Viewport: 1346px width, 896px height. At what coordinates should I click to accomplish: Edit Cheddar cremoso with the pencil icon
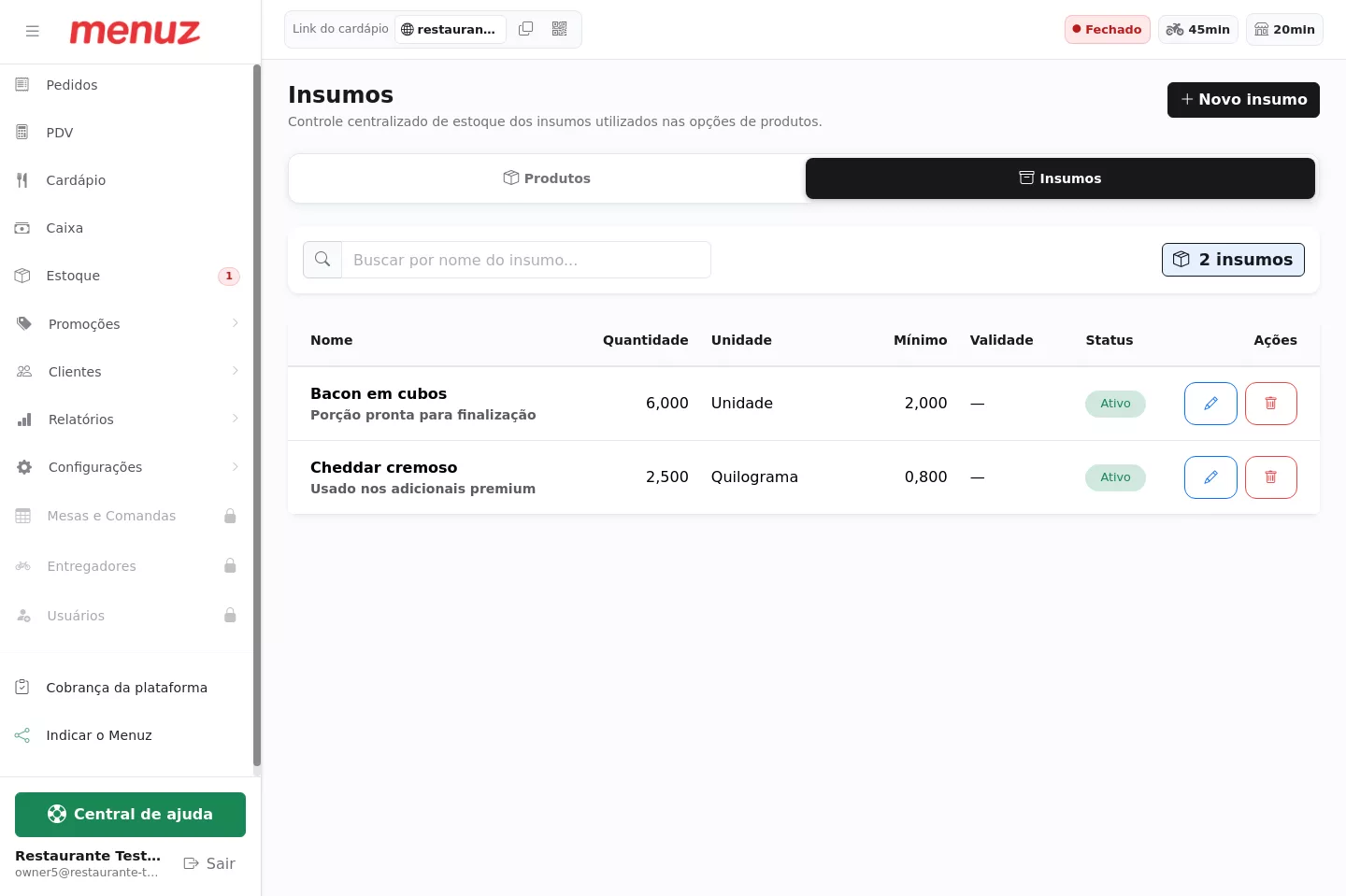tap(1210, 477)
